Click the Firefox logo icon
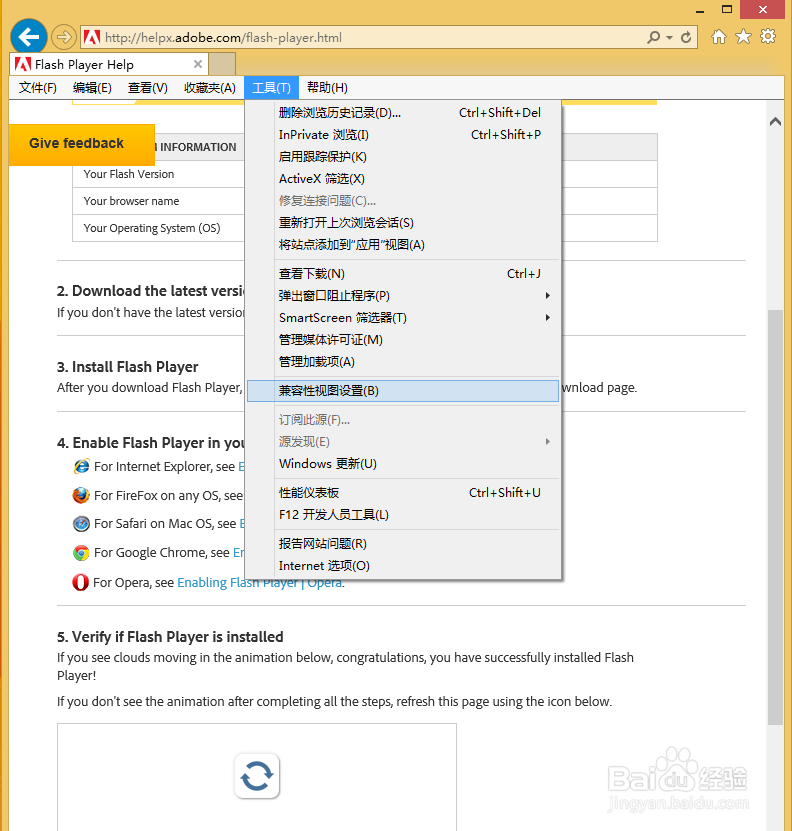The width and height of the screenshot is (792, 831). coord(81,496)
